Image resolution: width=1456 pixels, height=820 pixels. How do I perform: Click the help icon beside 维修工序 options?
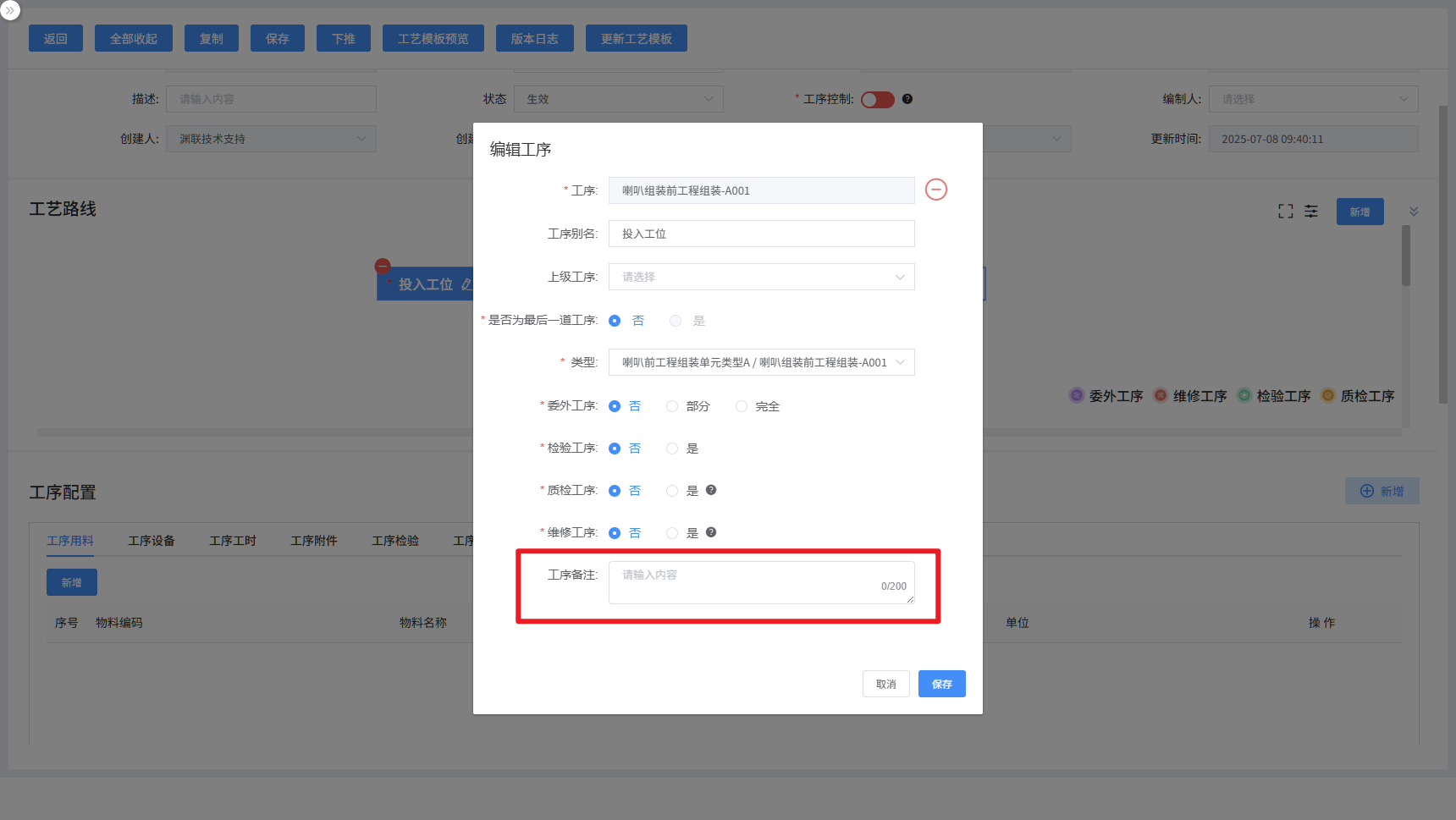(711, 532)
